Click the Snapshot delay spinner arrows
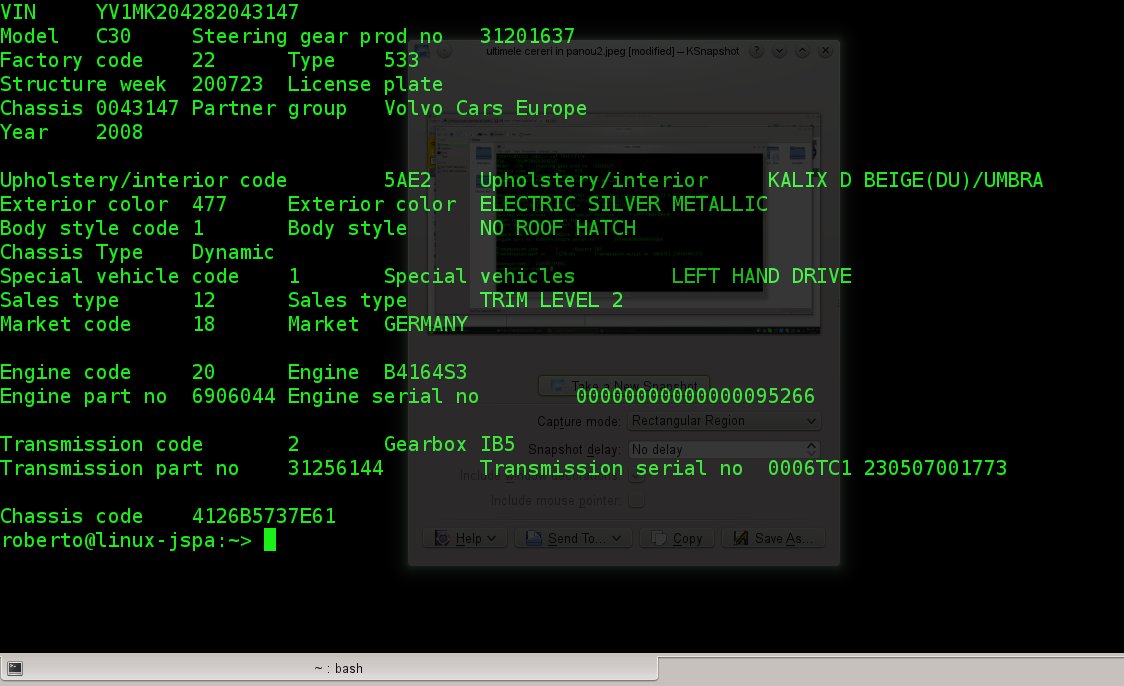The image size is (1124, 686). tap(811, 449)
